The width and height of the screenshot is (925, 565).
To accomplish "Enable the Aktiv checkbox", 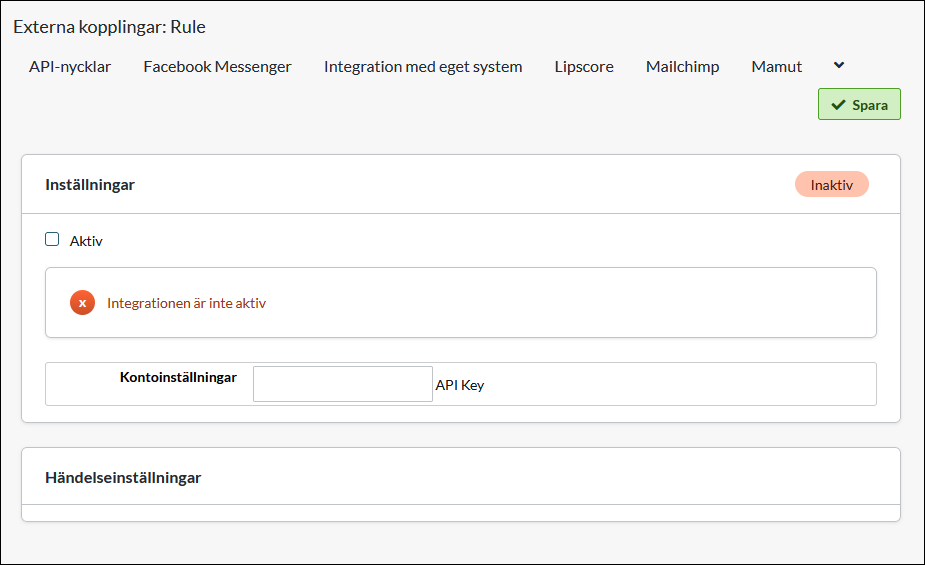I will coord(52,239).
